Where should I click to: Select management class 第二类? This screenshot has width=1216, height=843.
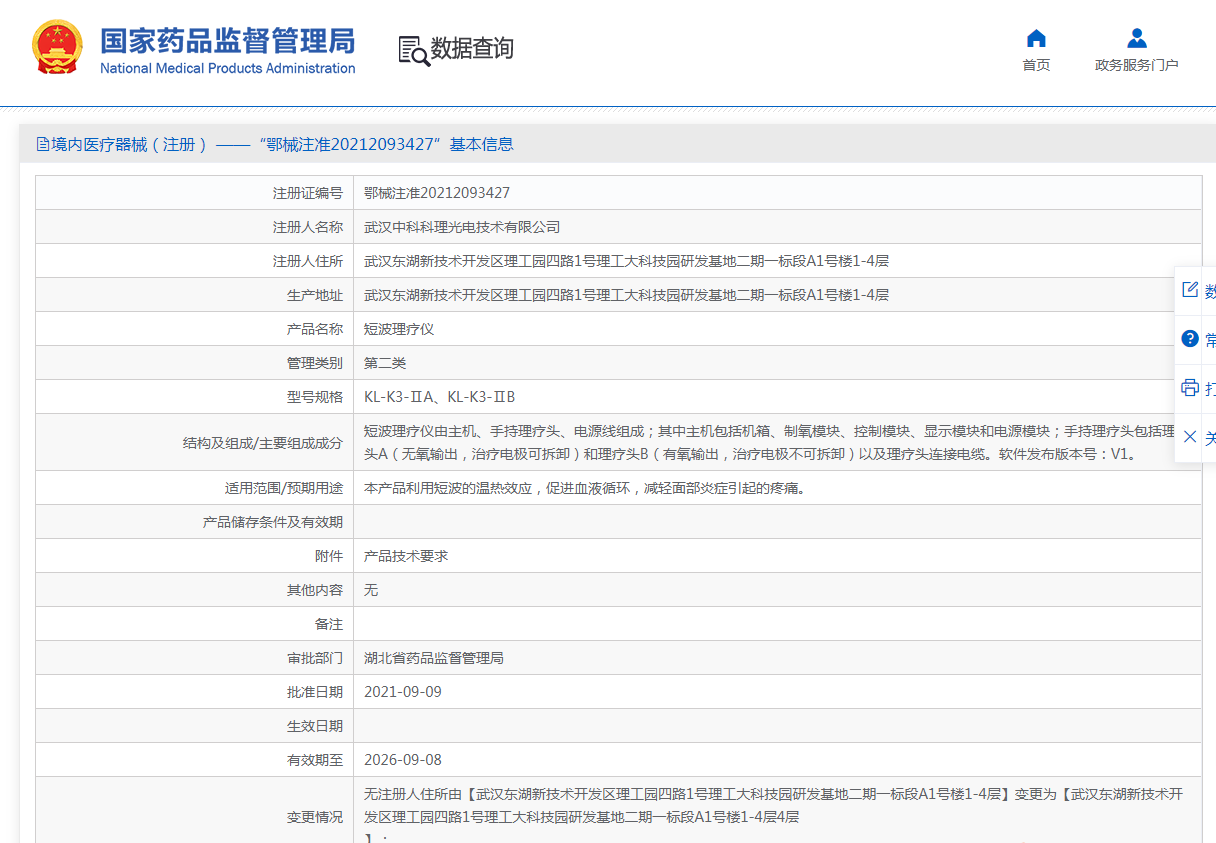click(x=385, y=363)
